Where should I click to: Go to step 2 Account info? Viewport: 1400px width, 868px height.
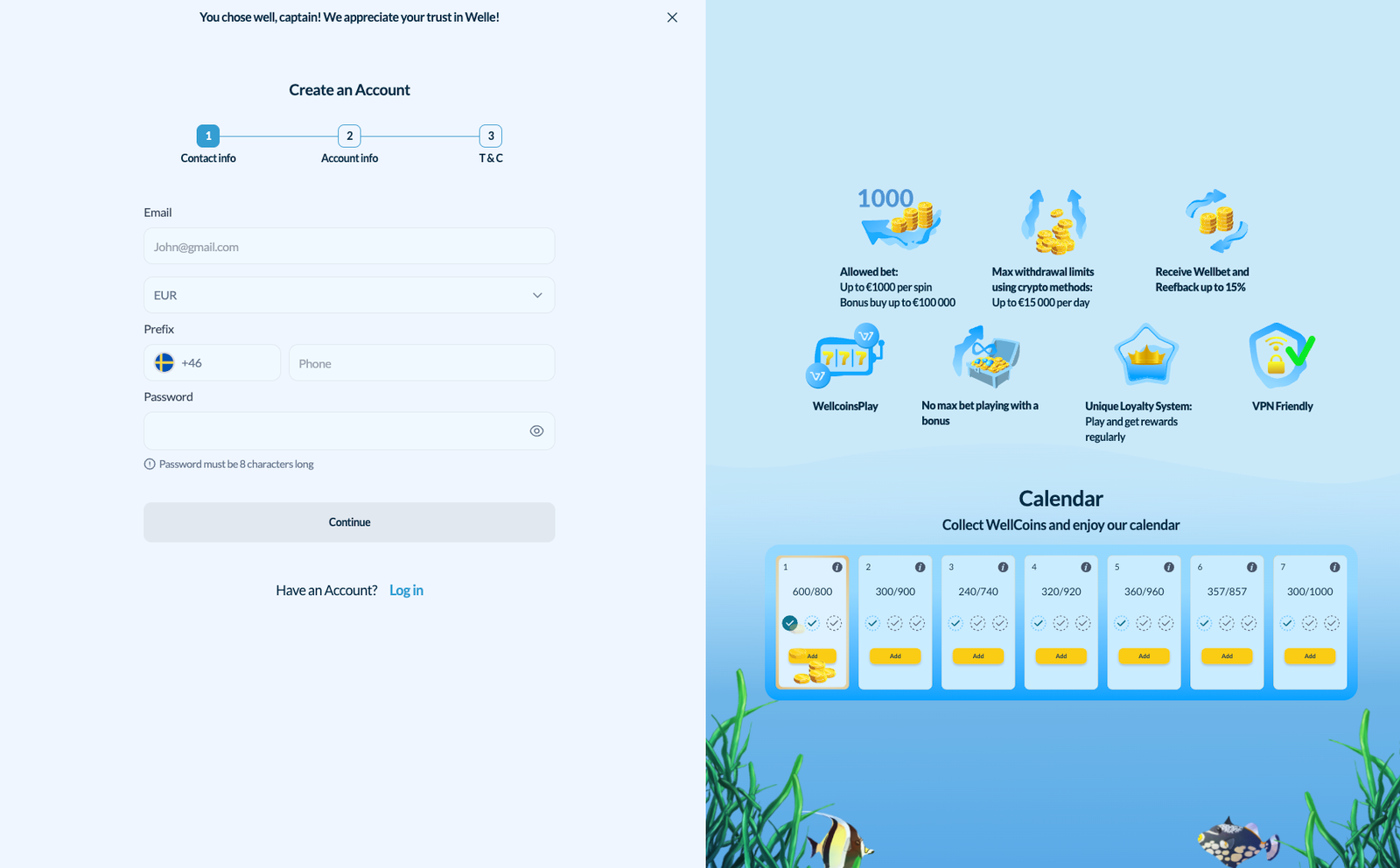349,136
